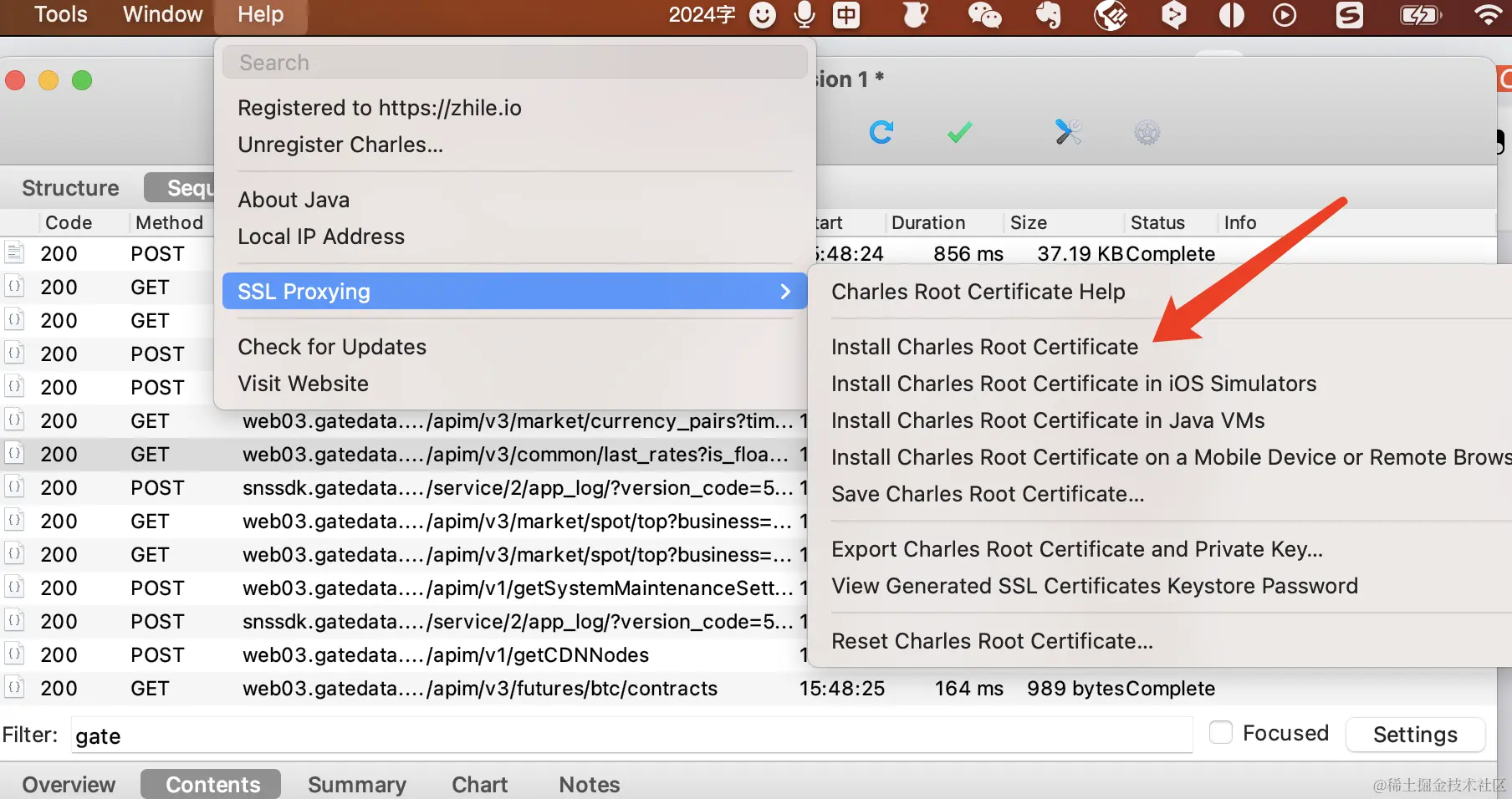Click the 中 input method menu bar icon
Viewport: 1512px width, 799px height.
[x=846, y=14]
